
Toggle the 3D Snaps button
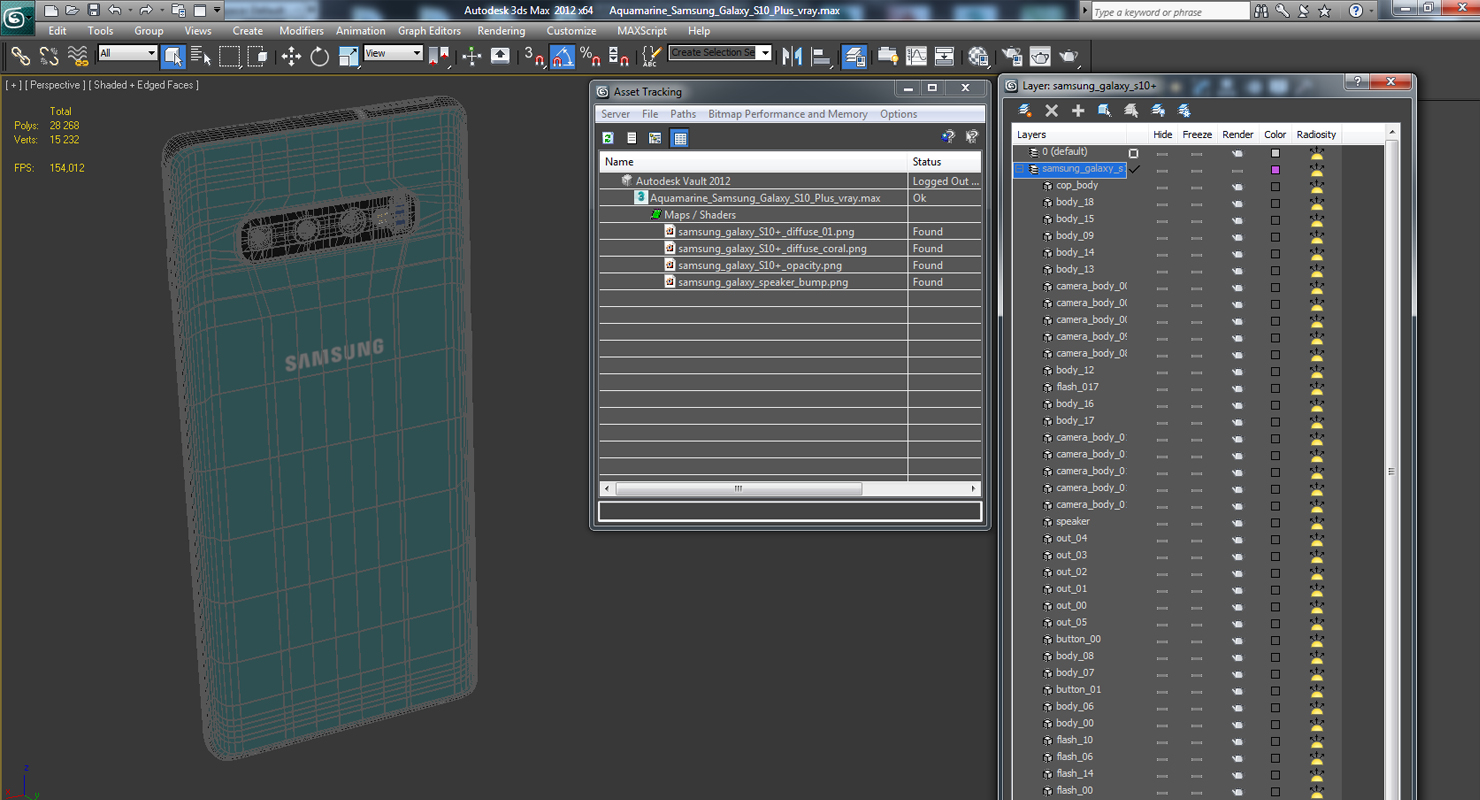534,56
